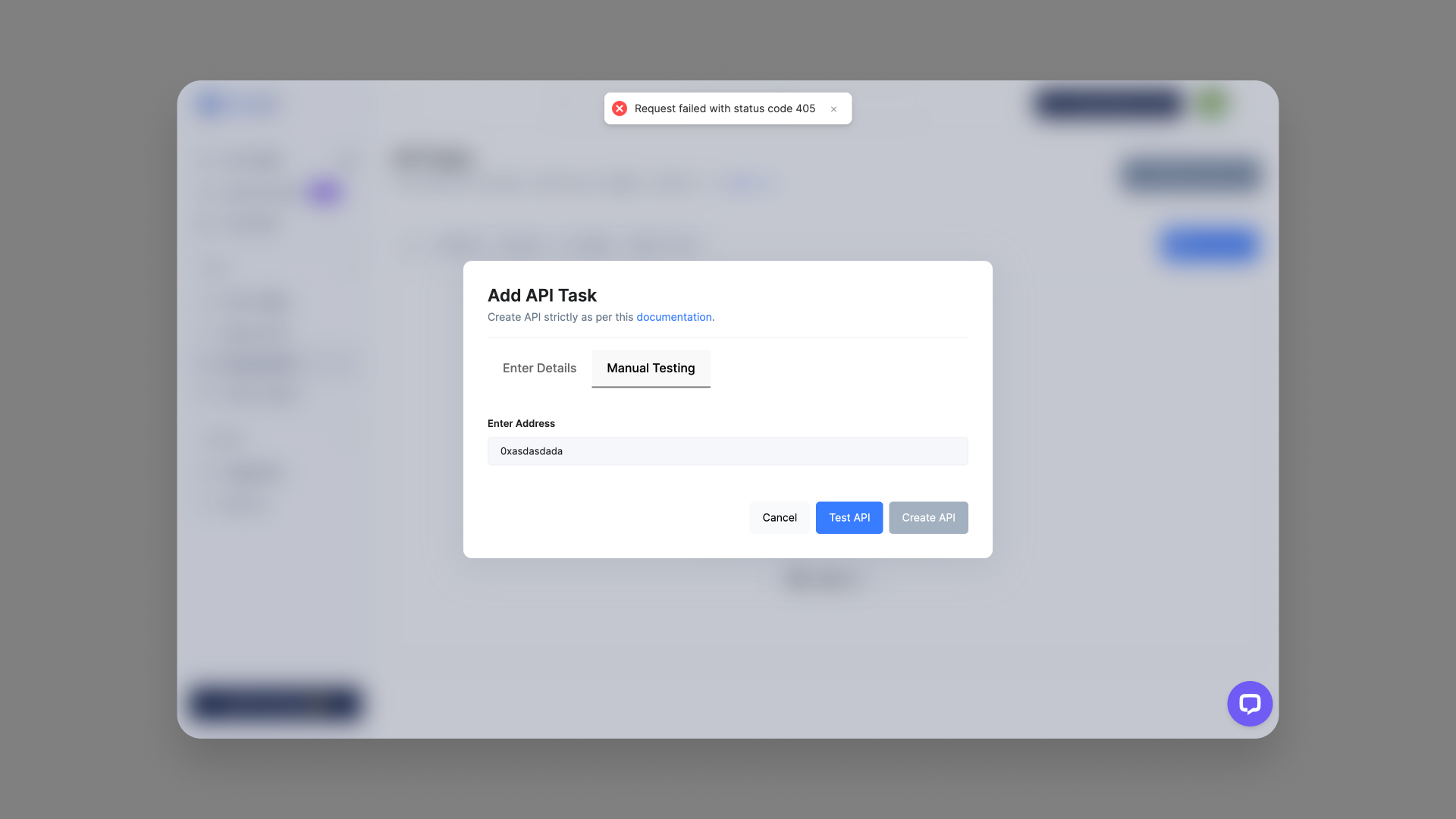The width and height of the screenshot is (1456, 819).
Task: Click the chat support bubble icon
Action: [1250, 704]
